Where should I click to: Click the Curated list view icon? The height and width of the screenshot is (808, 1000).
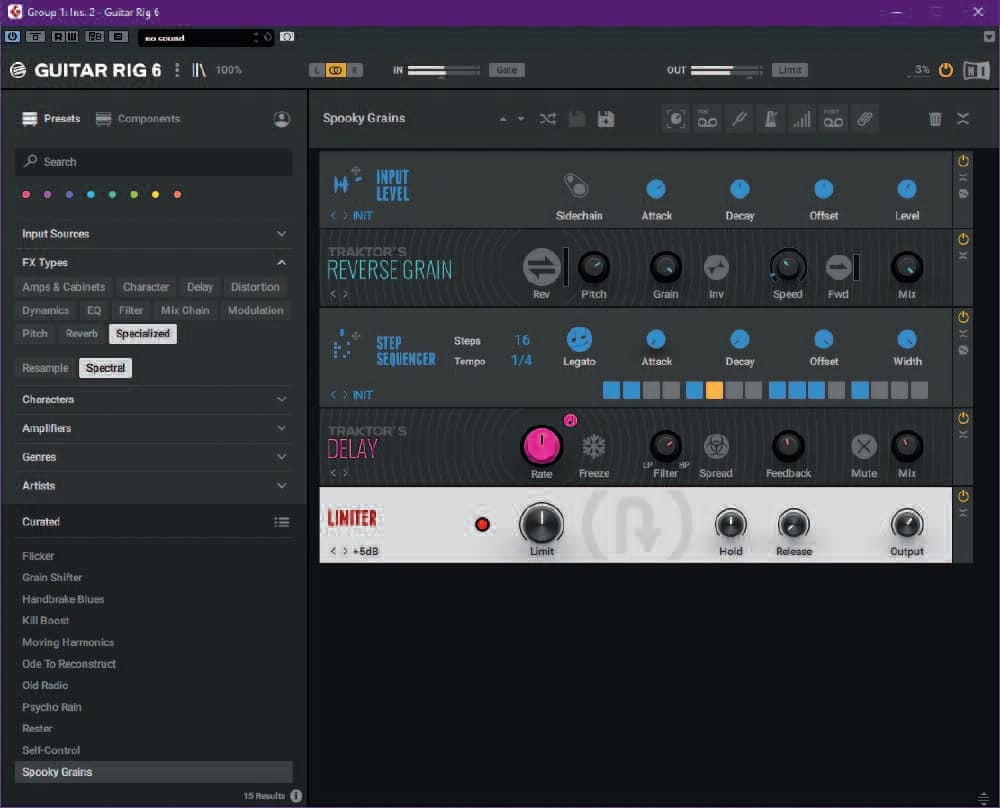(x=281, y=522)
